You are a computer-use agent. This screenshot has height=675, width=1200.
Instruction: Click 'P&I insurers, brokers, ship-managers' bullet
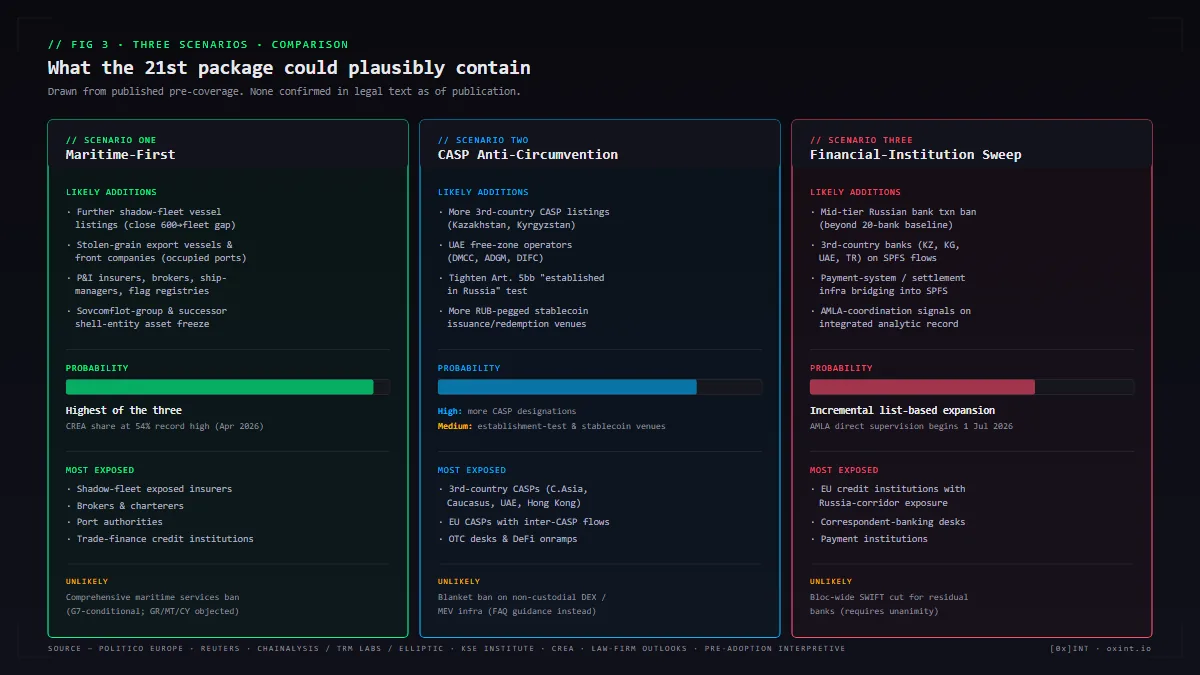tap(146, 284)
